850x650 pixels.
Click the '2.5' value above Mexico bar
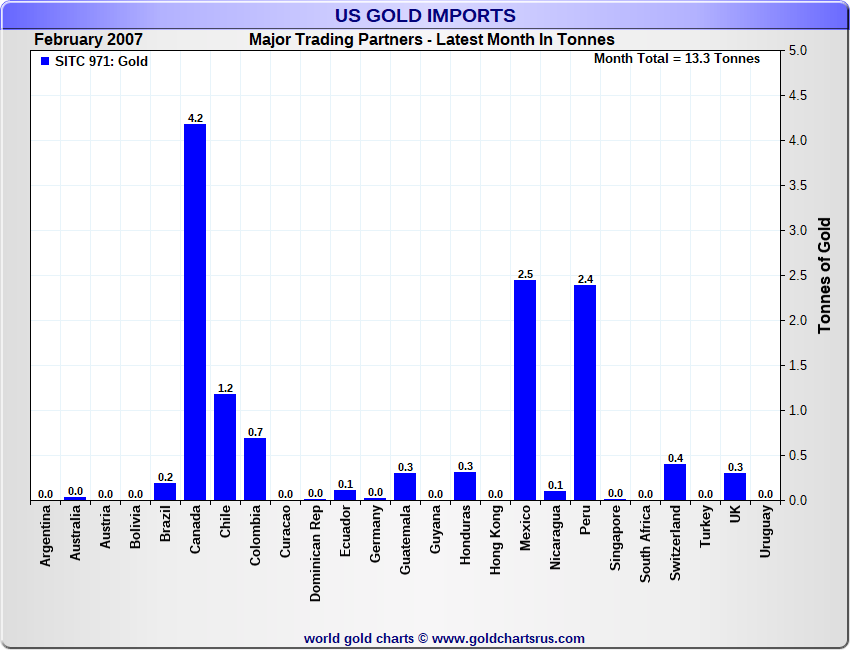[525, 274]
